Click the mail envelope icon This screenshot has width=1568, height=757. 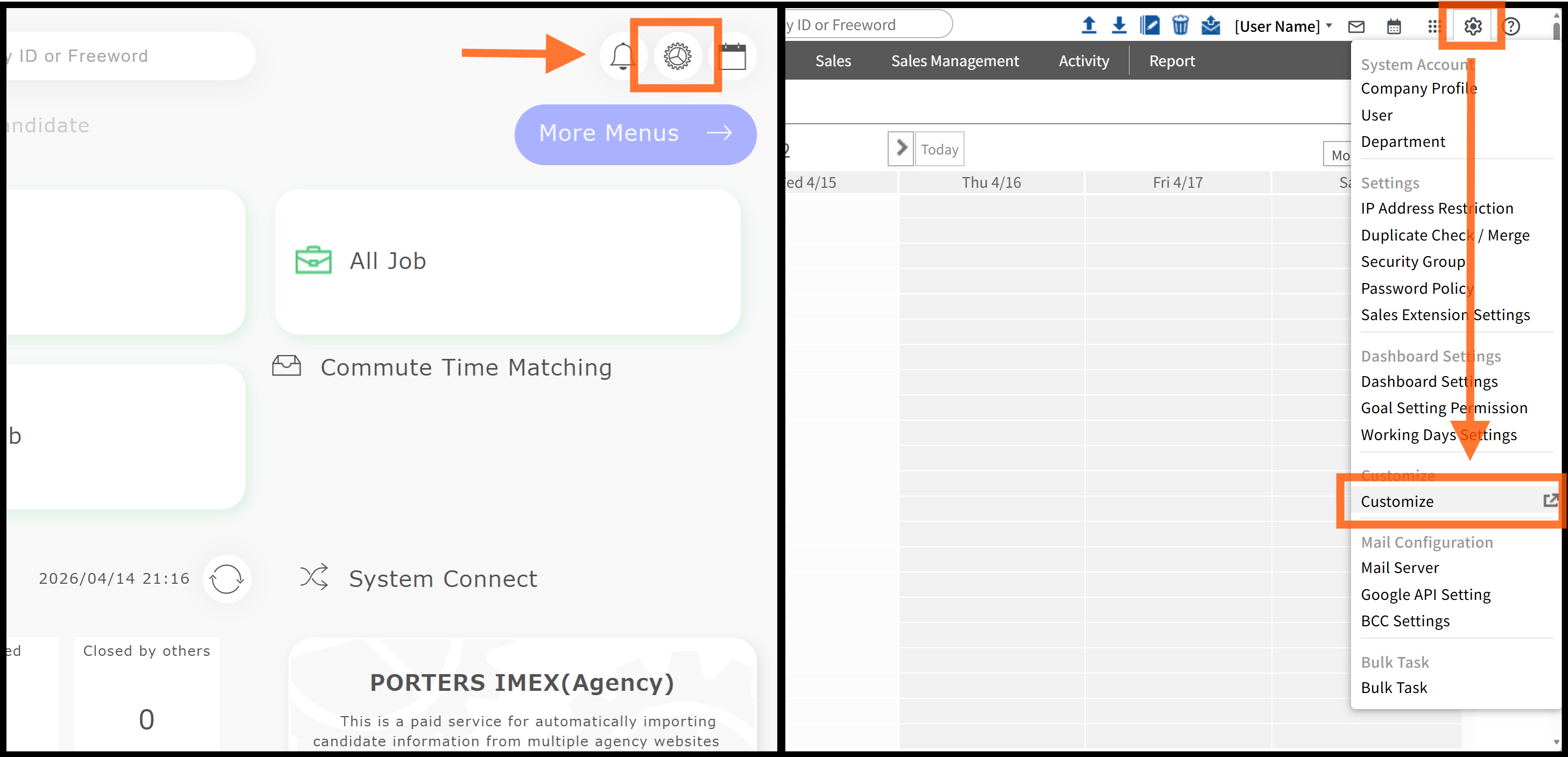click(x=1356, y=27)
